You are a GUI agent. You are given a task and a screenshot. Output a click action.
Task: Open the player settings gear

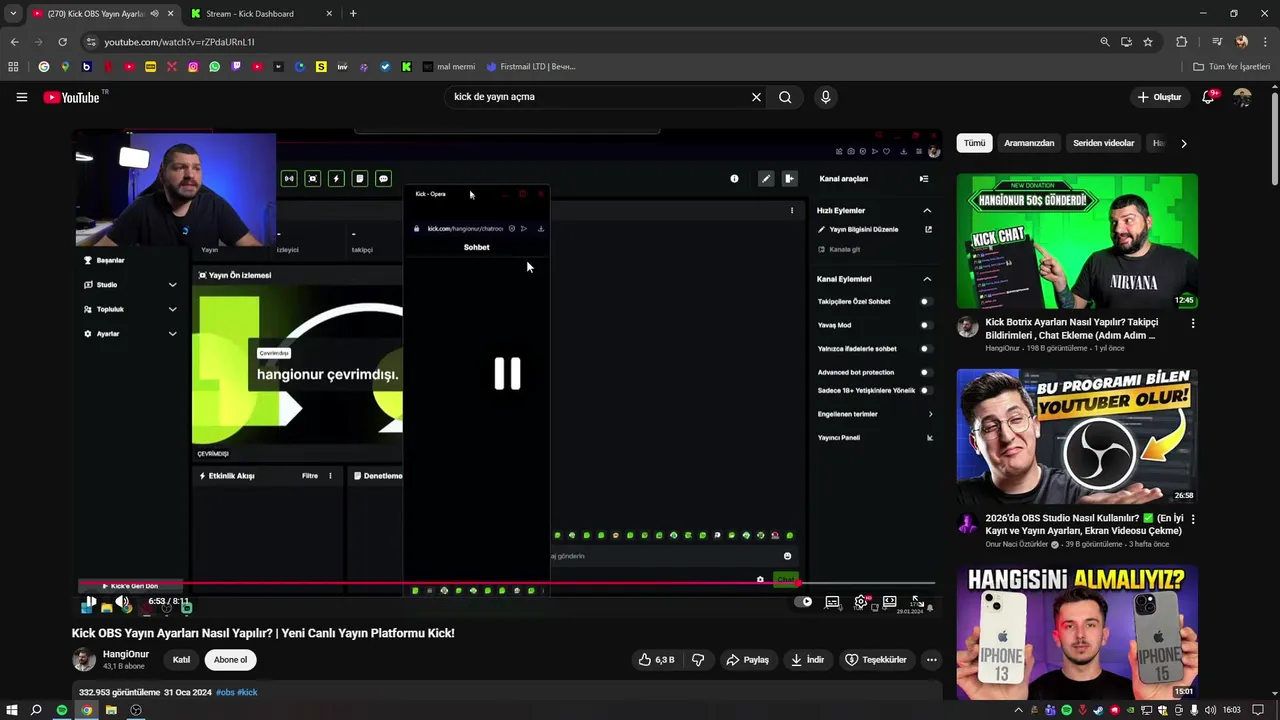[x=860, y=602]
